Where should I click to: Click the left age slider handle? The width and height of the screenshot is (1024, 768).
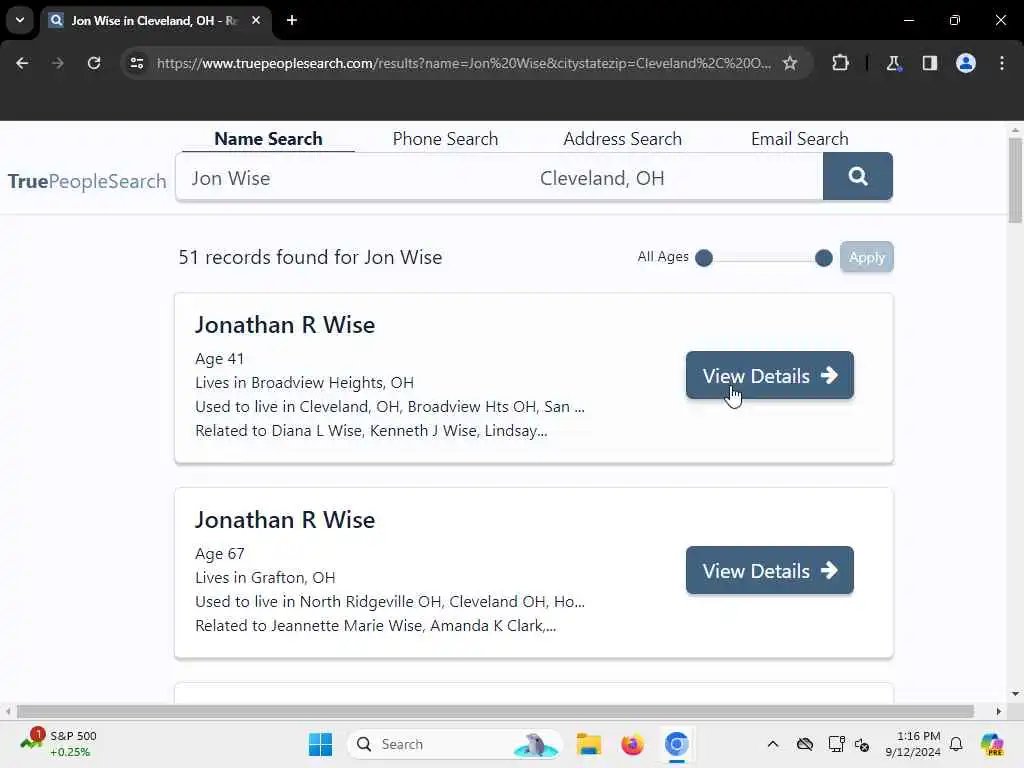click(x=704, y=258)
